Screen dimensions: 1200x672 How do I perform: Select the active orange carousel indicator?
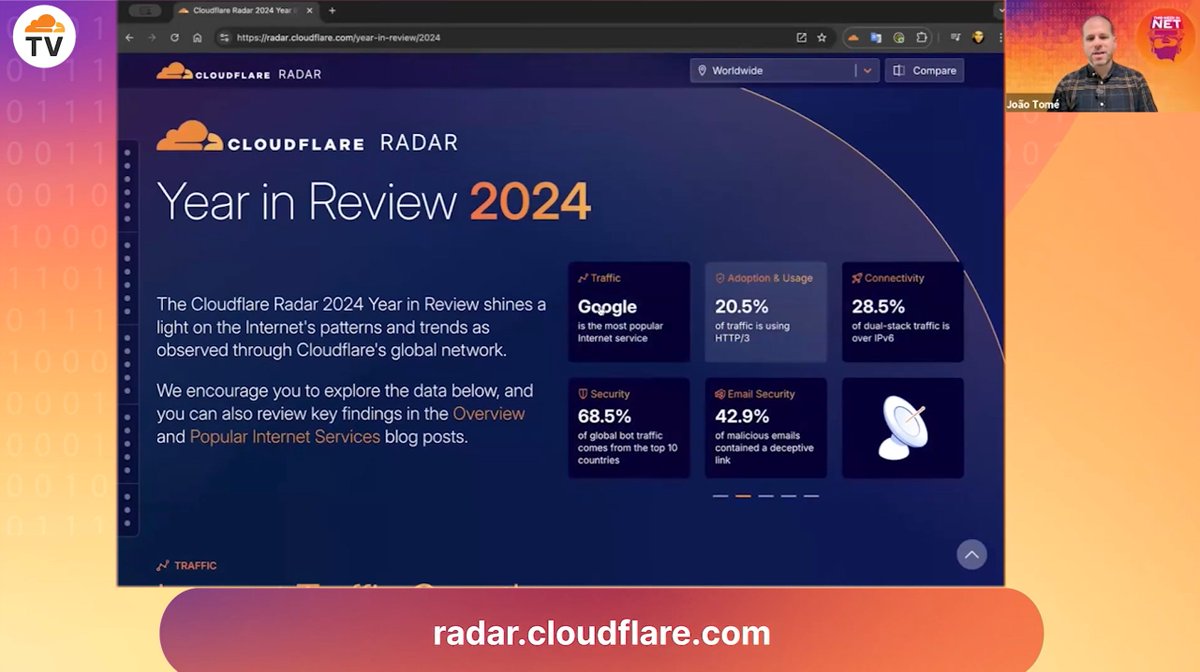[743, 496]
